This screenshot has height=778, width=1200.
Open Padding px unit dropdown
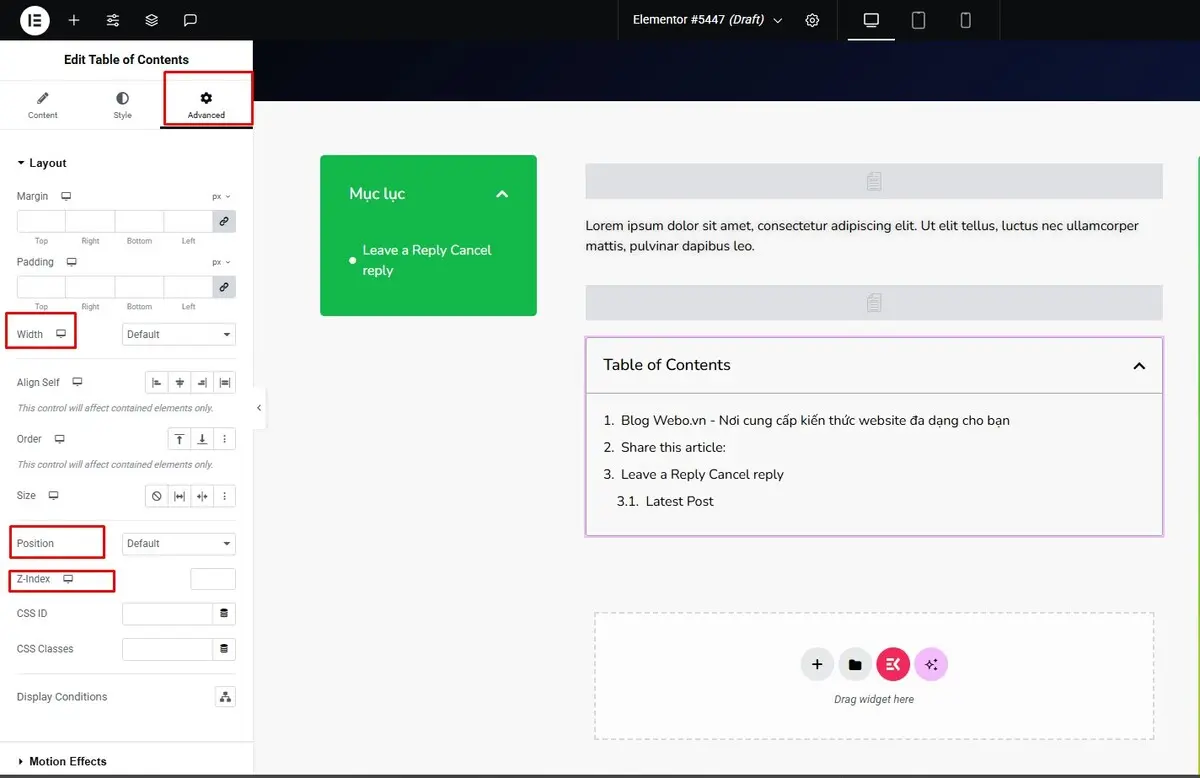click(221, 263)
